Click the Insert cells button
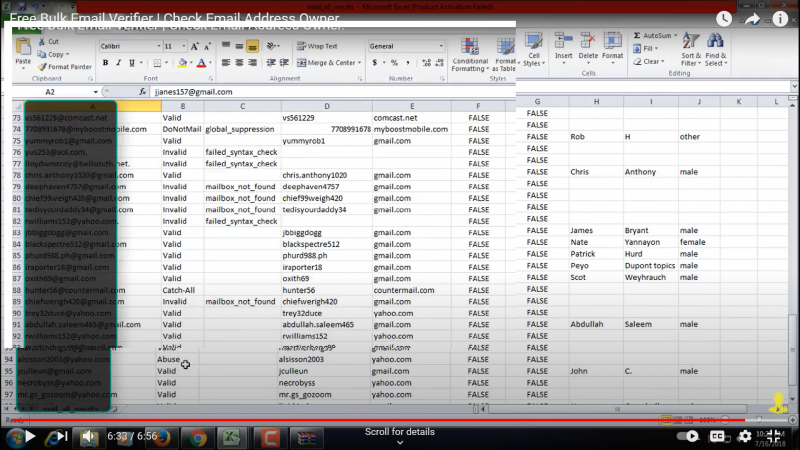Viewport: 800px width, 450px height. click(563, 48)
